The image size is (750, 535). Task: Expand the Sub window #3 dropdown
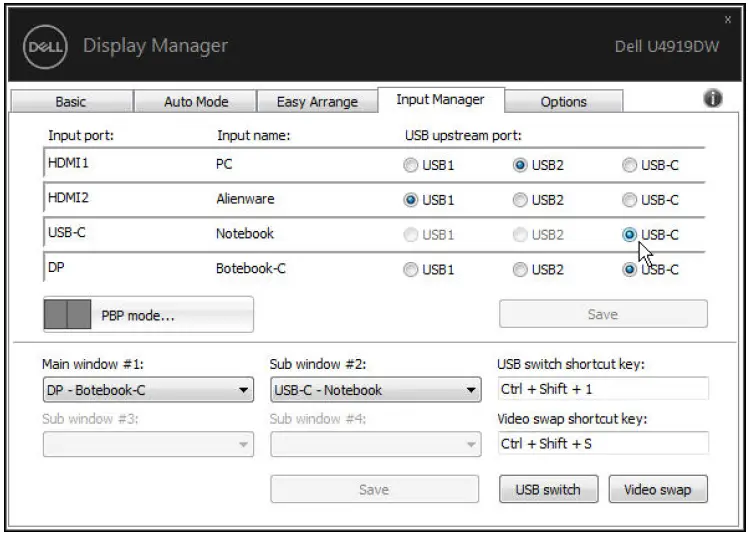pos(148,444)
